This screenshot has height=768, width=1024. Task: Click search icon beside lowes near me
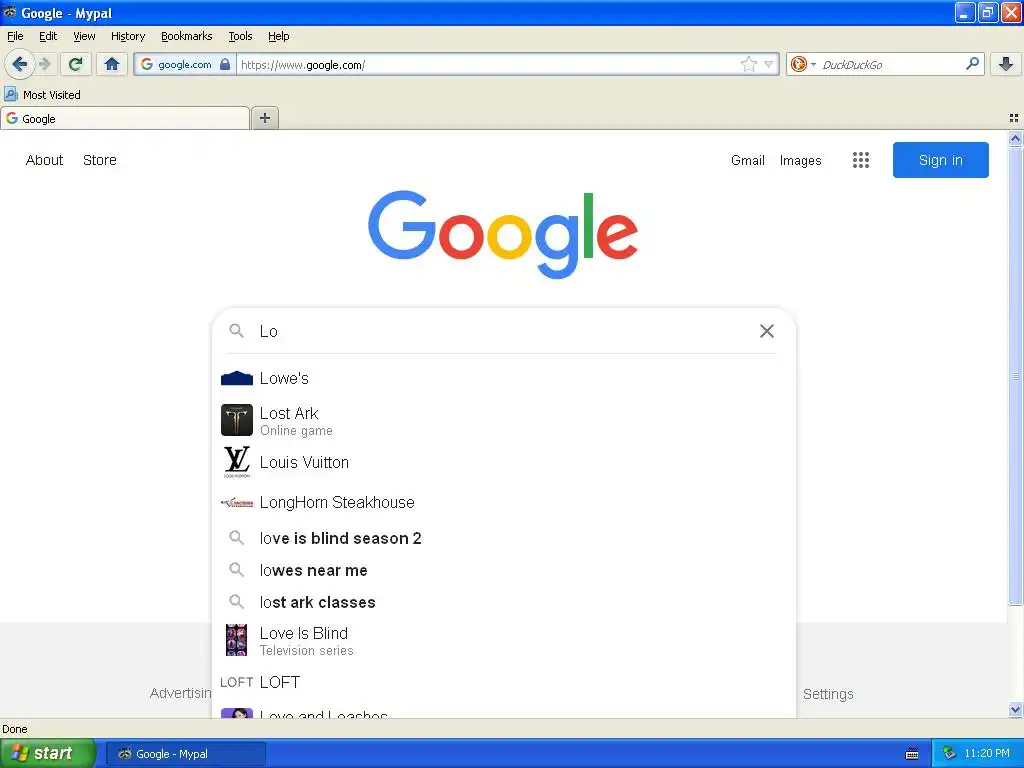pos(236,569)
